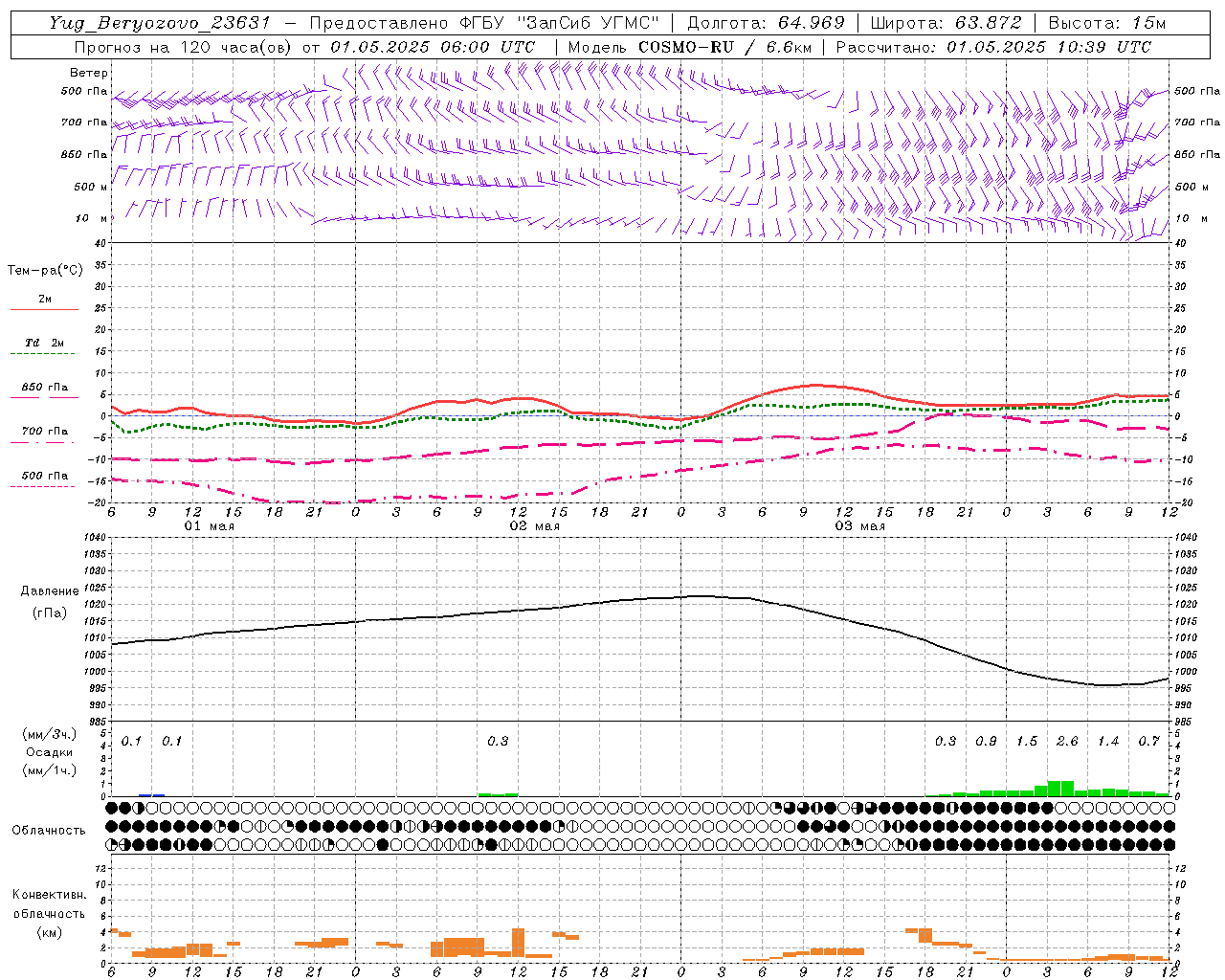Click the Давление pressure panel label
Screen dimensions: 1225x980
tap(50, 591)
